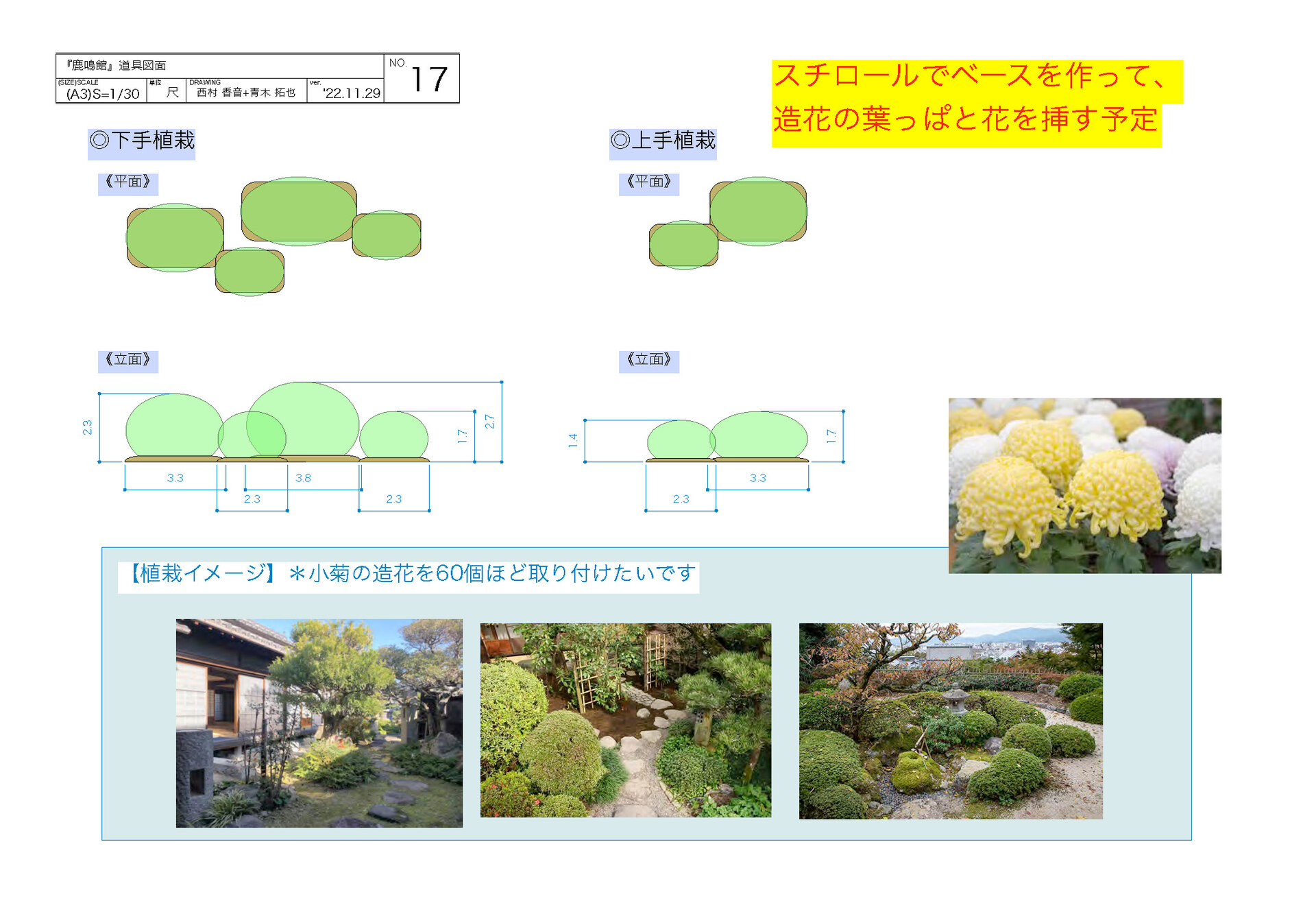Click the left 《立面》 elevation label
1316x901 pixels.
click(128, 361)
